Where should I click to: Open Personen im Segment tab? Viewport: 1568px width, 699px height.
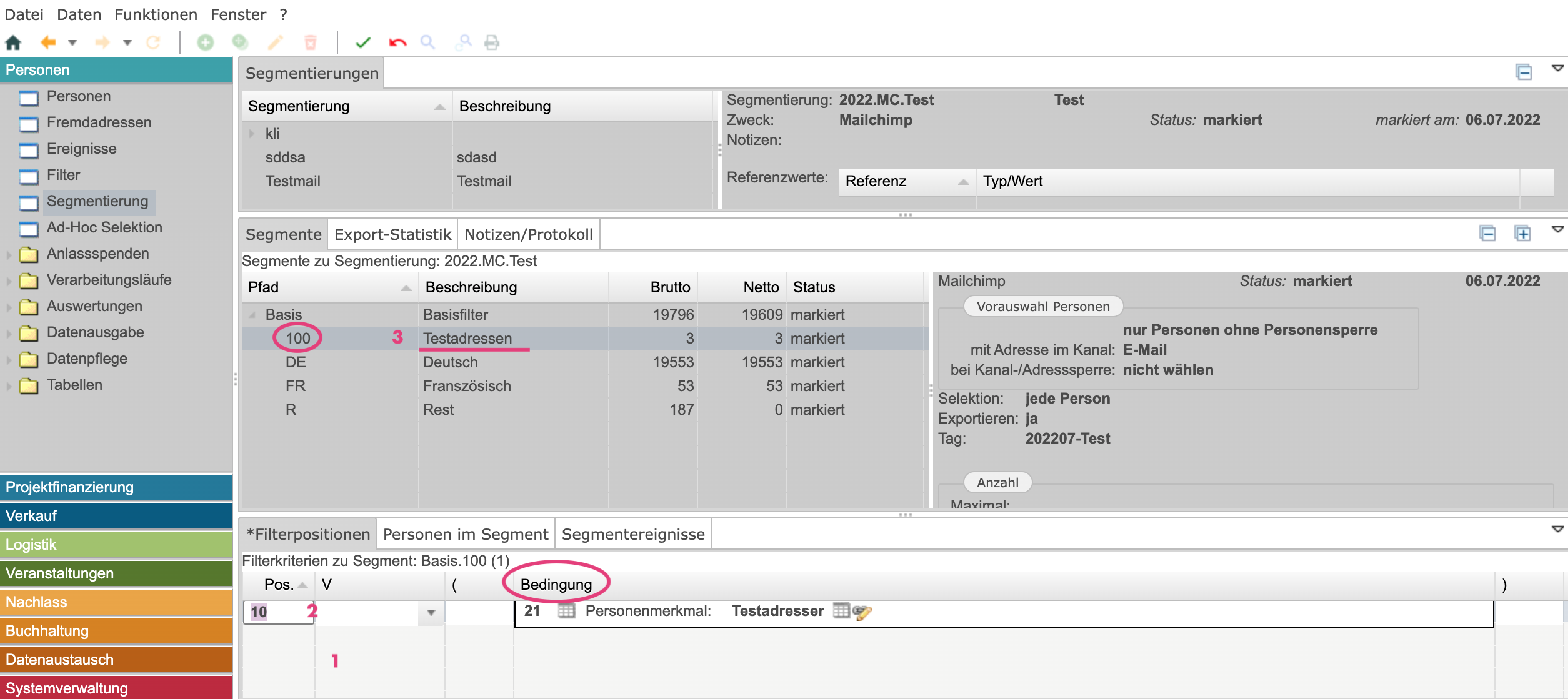tap(465, 534)
